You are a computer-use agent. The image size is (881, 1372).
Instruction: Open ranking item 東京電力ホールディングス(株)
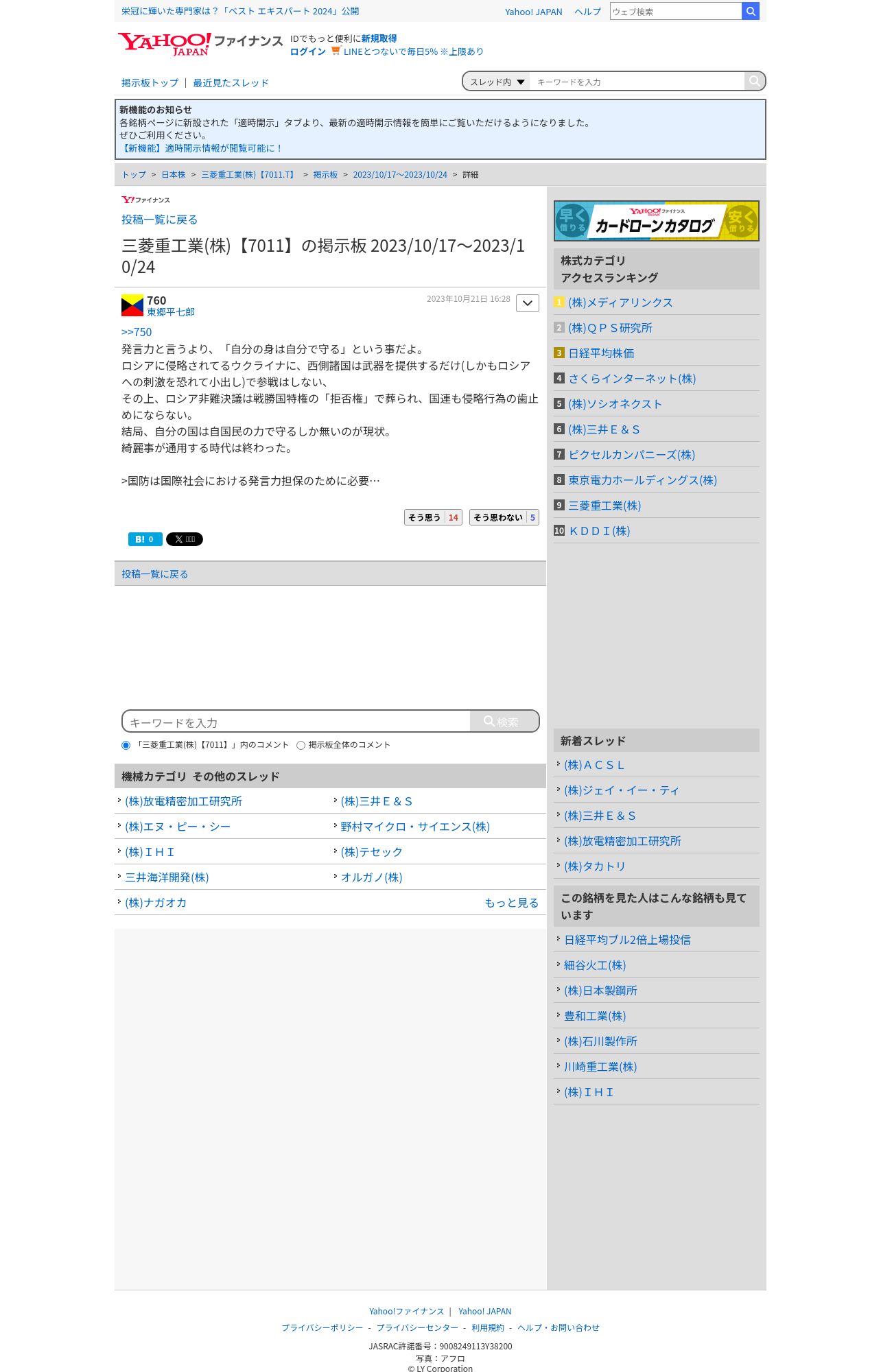pyautogui.click(x=642, y=480)
